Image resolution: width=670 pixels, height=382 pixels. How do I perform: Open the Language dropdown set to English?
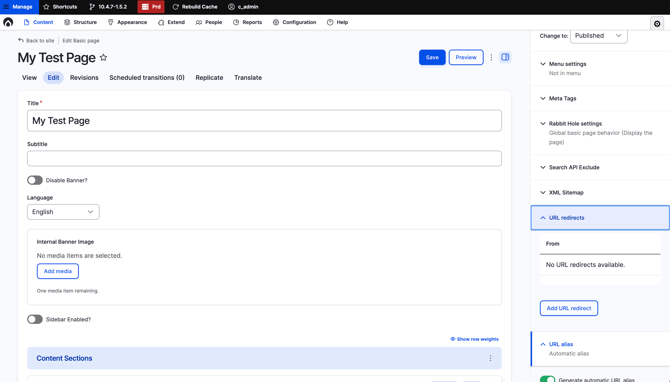(63, 212)
